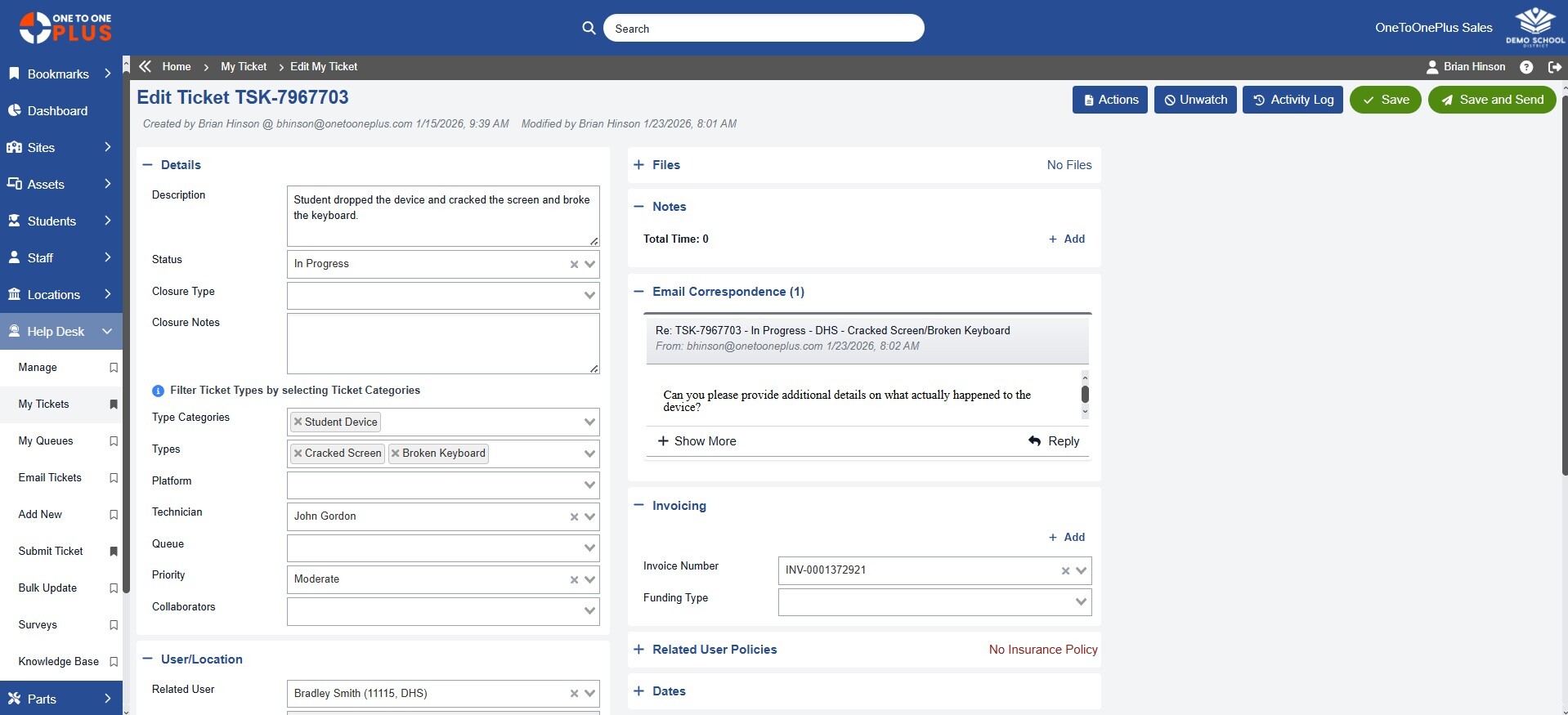This screenshot has width=1568, height=715.
Task: Open the Dashboard menu item
Action: coord(57,111)
